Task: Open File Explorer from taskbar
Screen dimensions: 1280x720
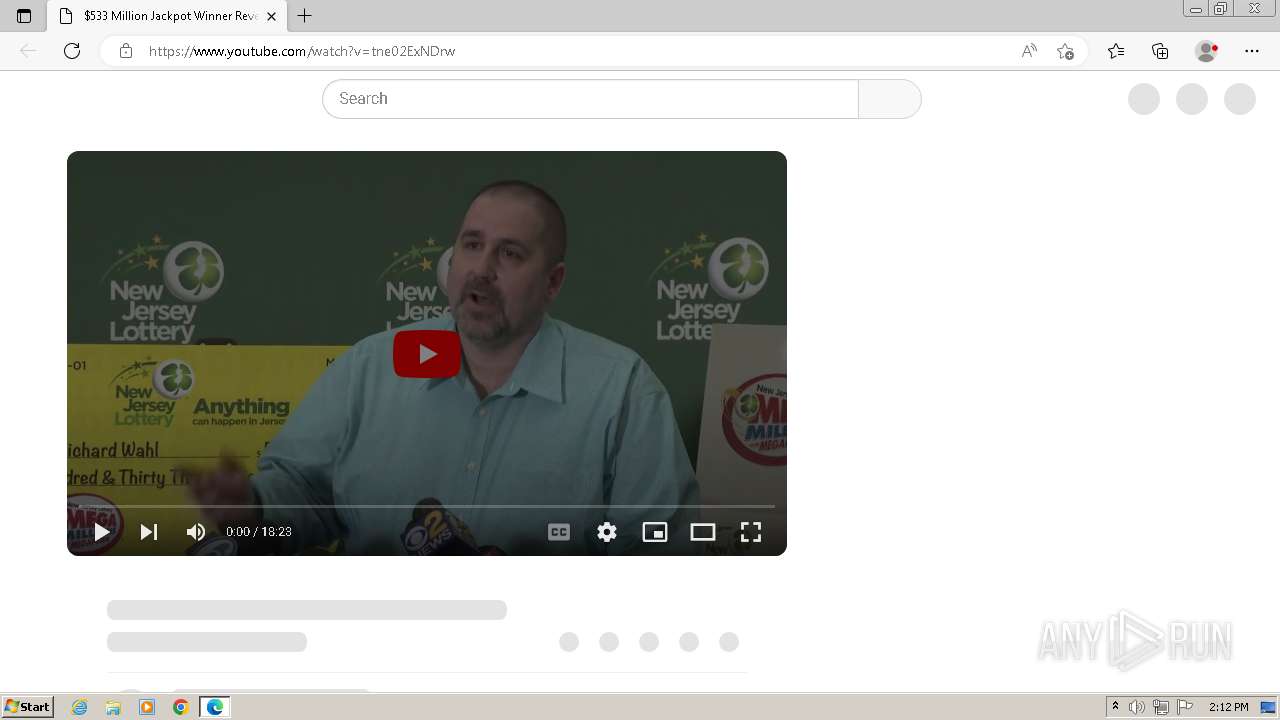Action: coord(113,707)
